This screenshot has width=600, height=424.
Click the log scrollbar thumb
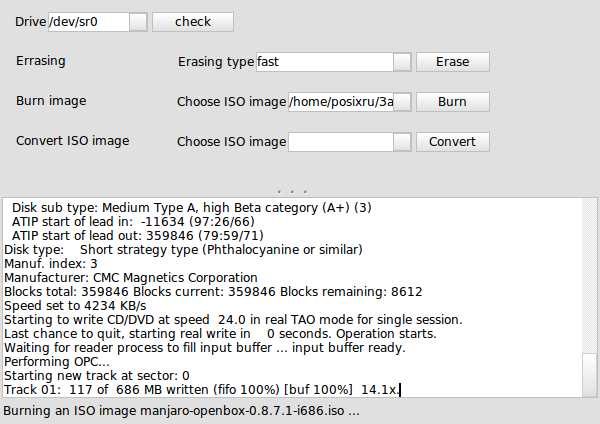click(589, 375)
